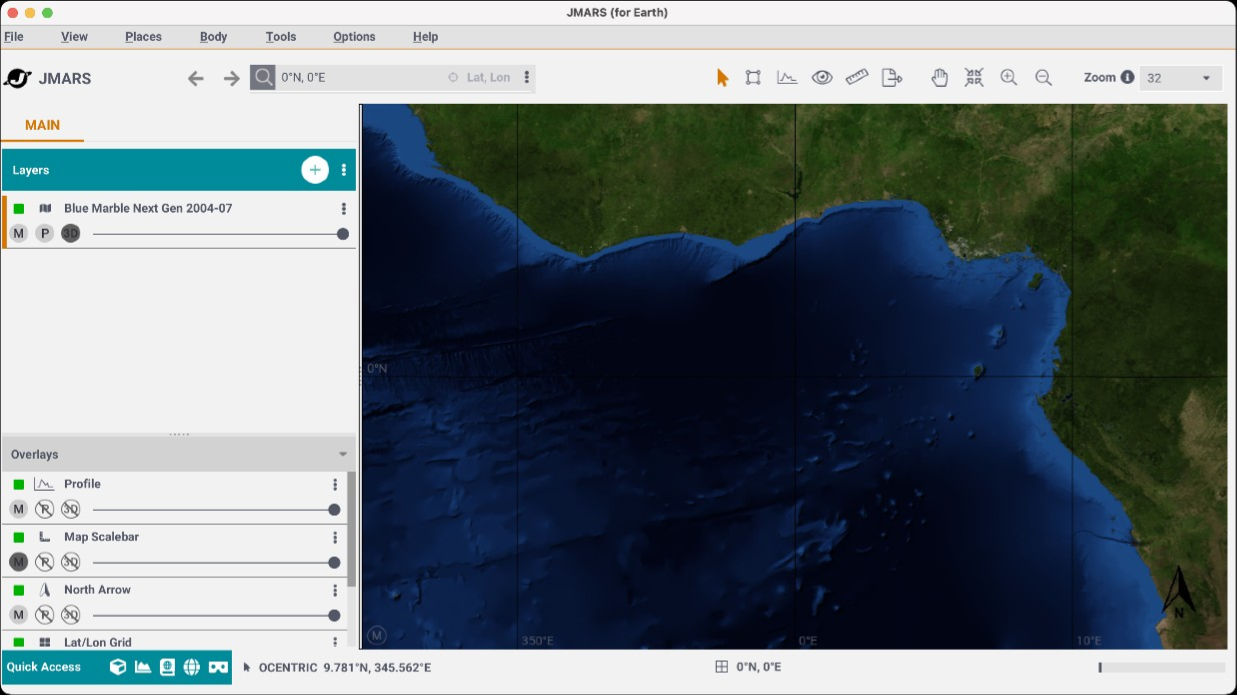Click the Zoom info icon
This screenshot has height=695, width=1237.
tap(1127, 77)
